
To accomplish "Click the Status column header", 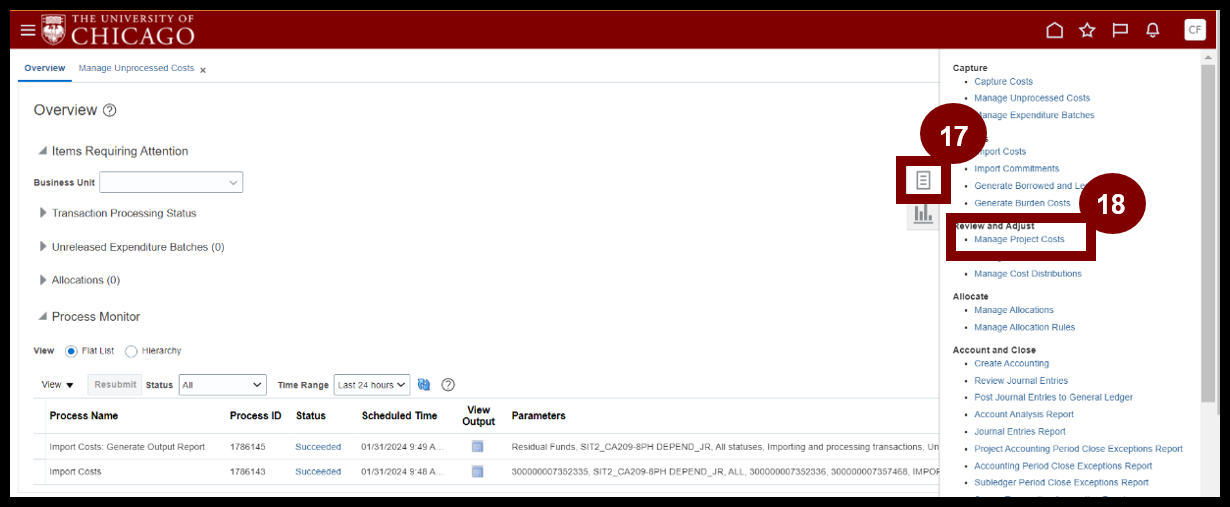I will 311,416.
